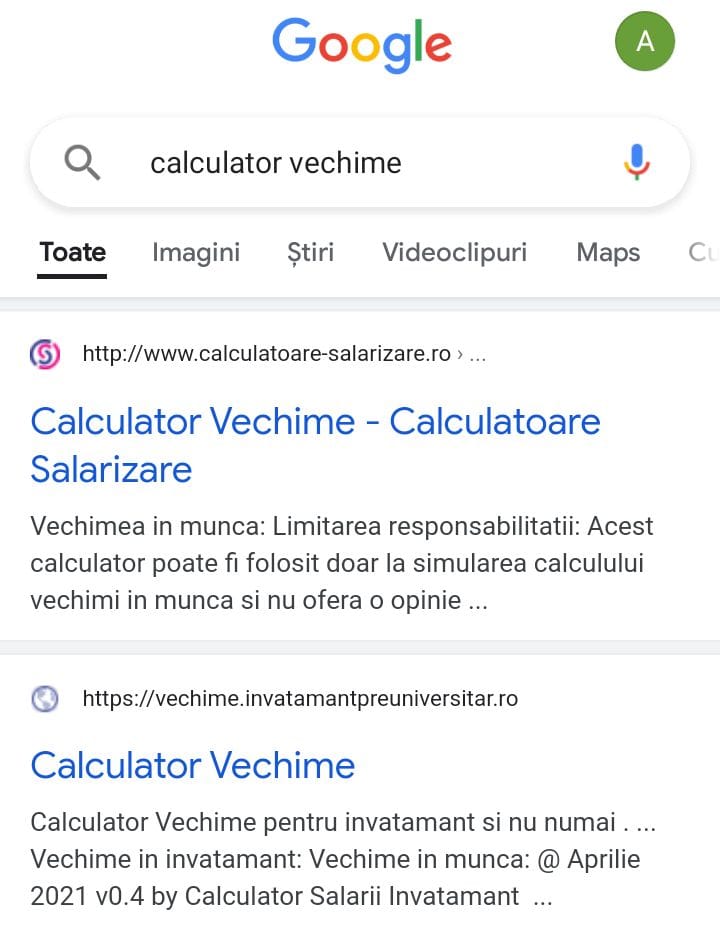Image resolution: width=720 pixels, height=931 pixels.
Task: Show the partially hidden tab after Maps
Action: 704,252
